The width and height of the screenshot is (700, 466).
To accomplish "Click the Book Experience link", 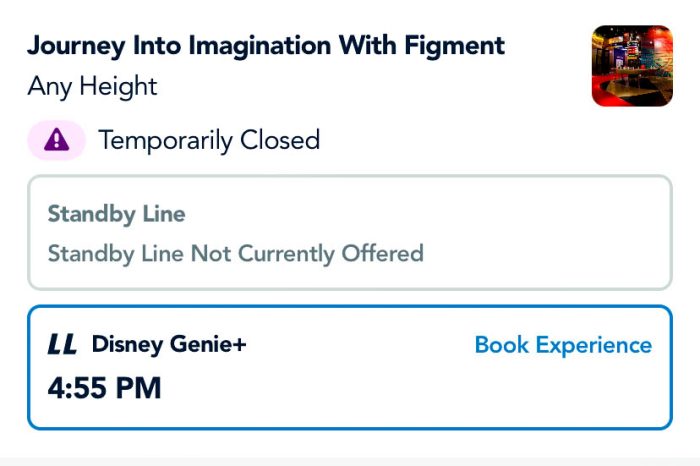I will tap(562, 345).
